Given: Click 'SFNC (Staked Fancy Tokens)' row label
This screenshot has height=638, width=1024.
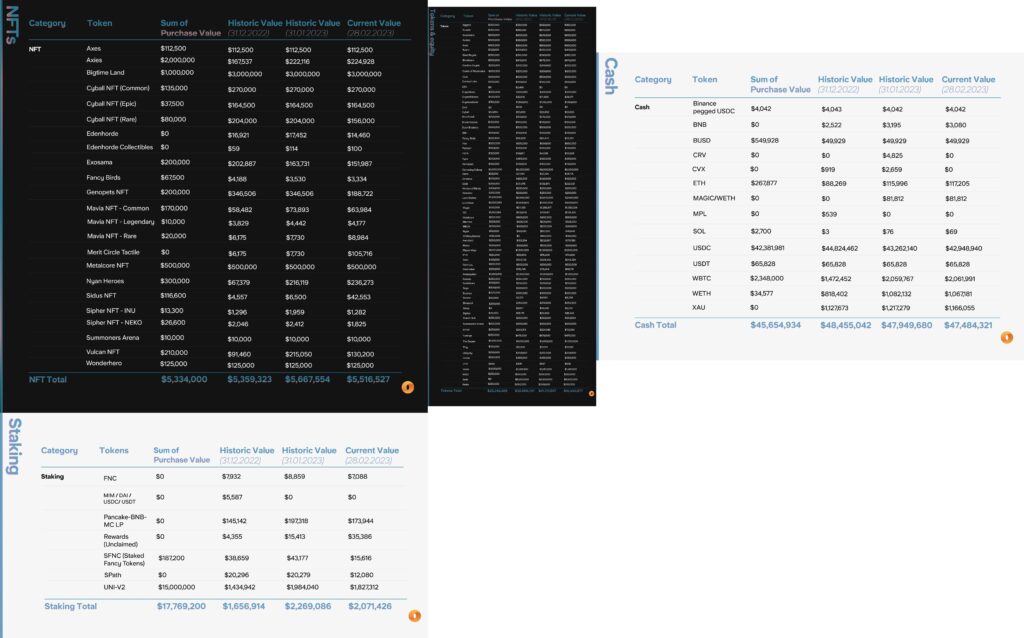Looking at the screenshot, I should tap(124, 559).
